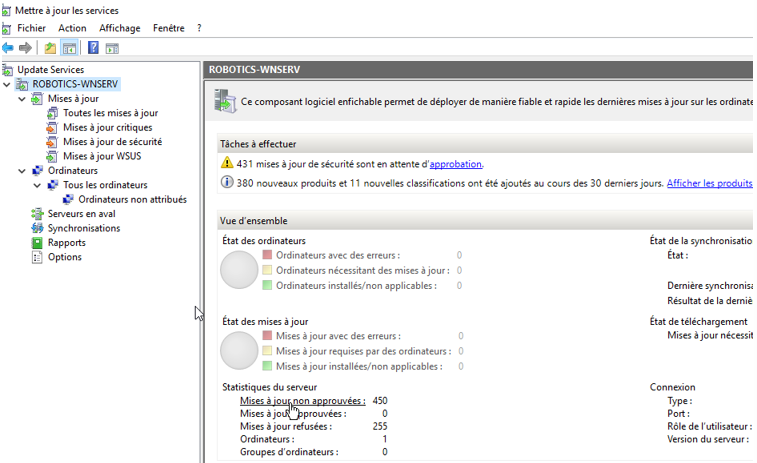The width and height of the screenshot is (757, 463).
Task: Click the État de téléchargement heading
Action: point(699,322)
